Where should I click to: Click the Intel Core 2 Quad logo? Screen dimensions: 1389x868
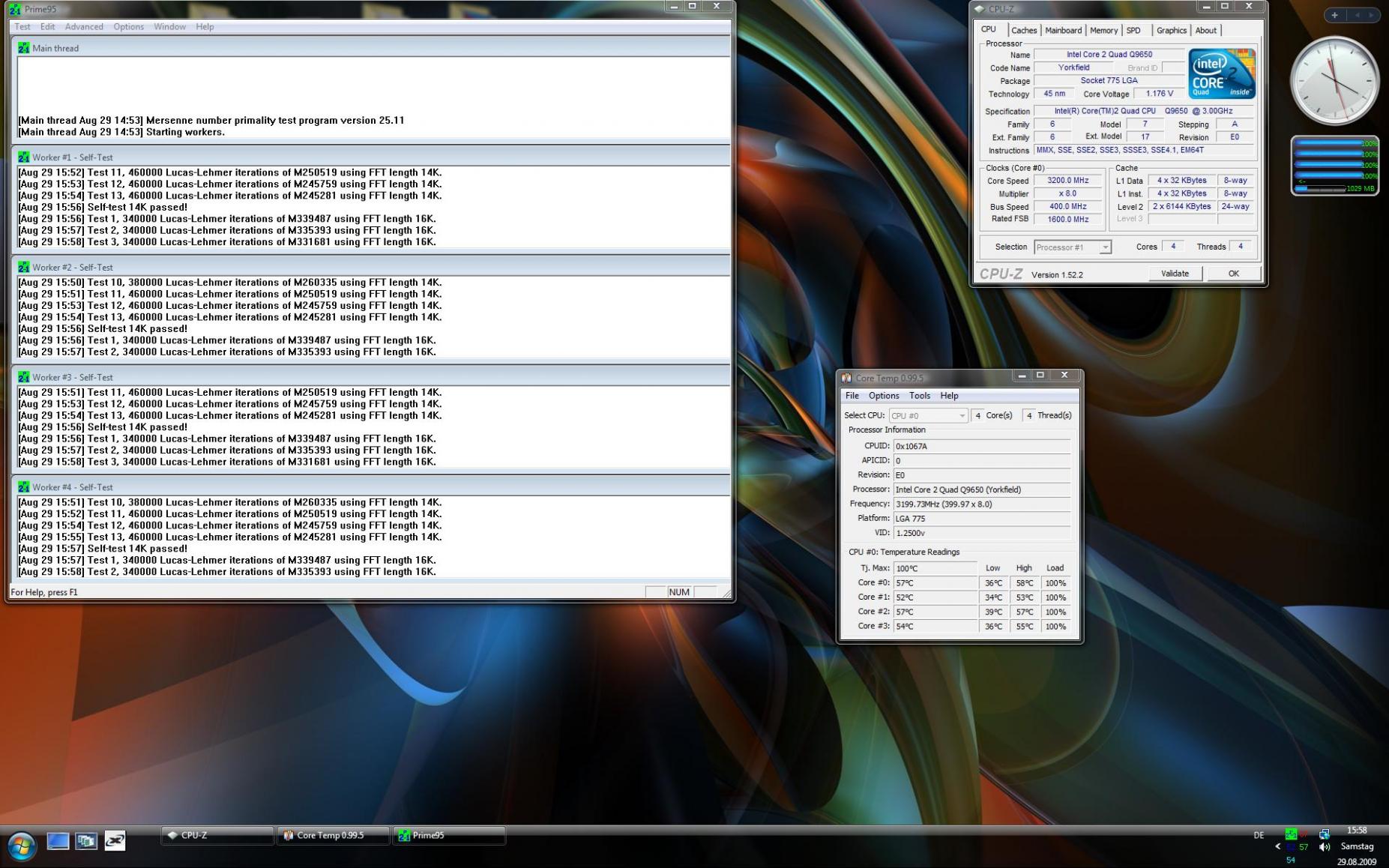[1222, 73]
